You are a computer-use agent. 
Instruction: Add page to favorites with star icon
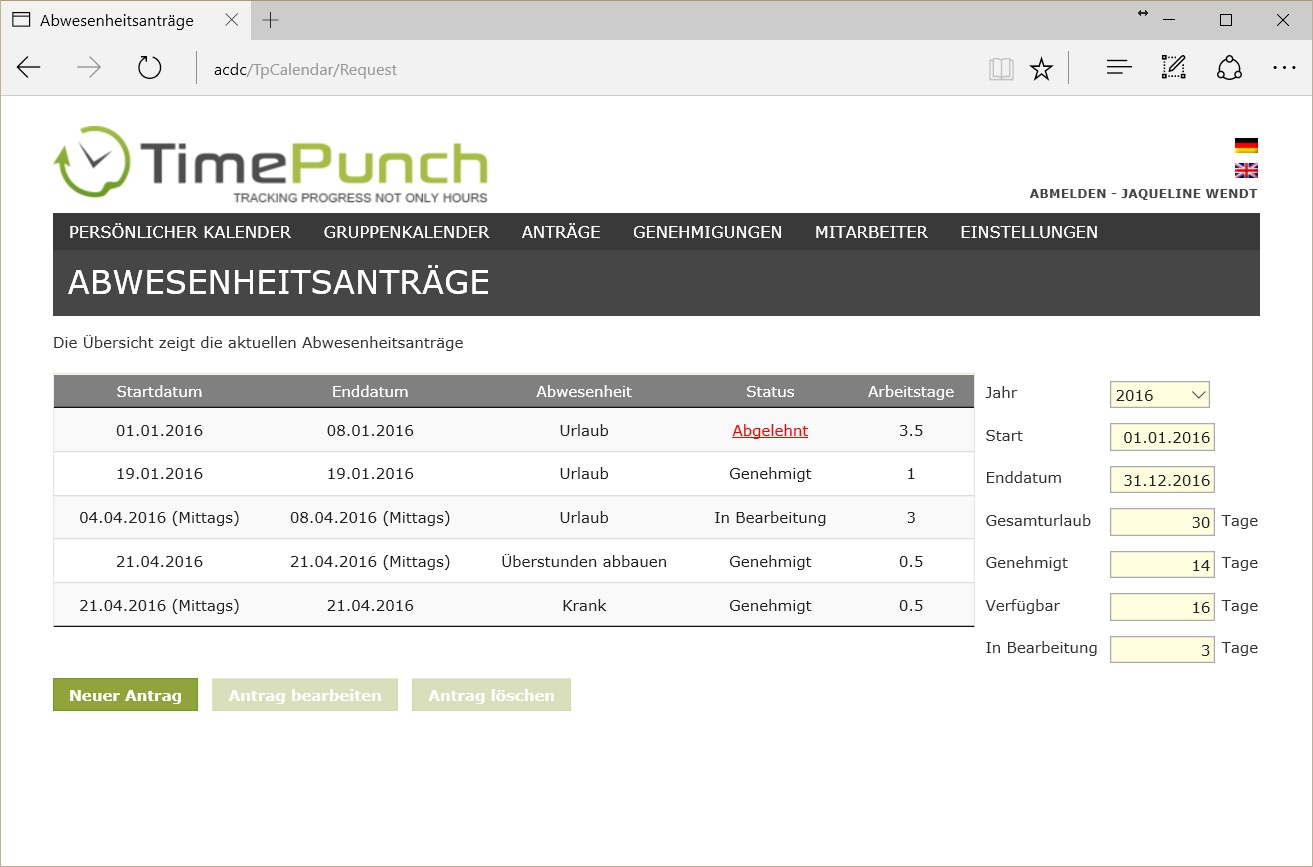1041,69
